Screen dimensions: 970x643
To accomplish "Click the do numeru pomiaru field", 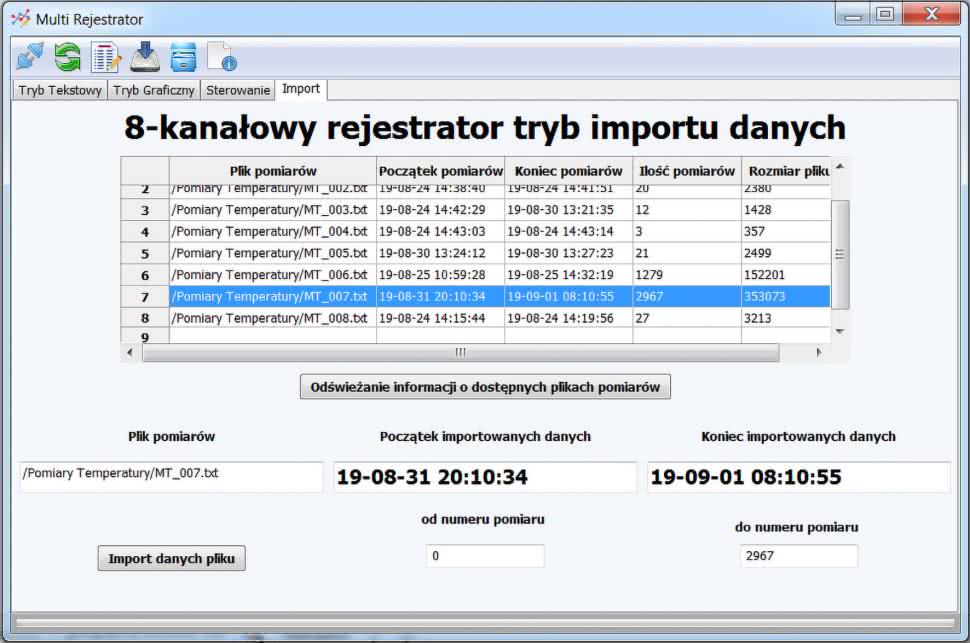I will (x=798, y=556).
